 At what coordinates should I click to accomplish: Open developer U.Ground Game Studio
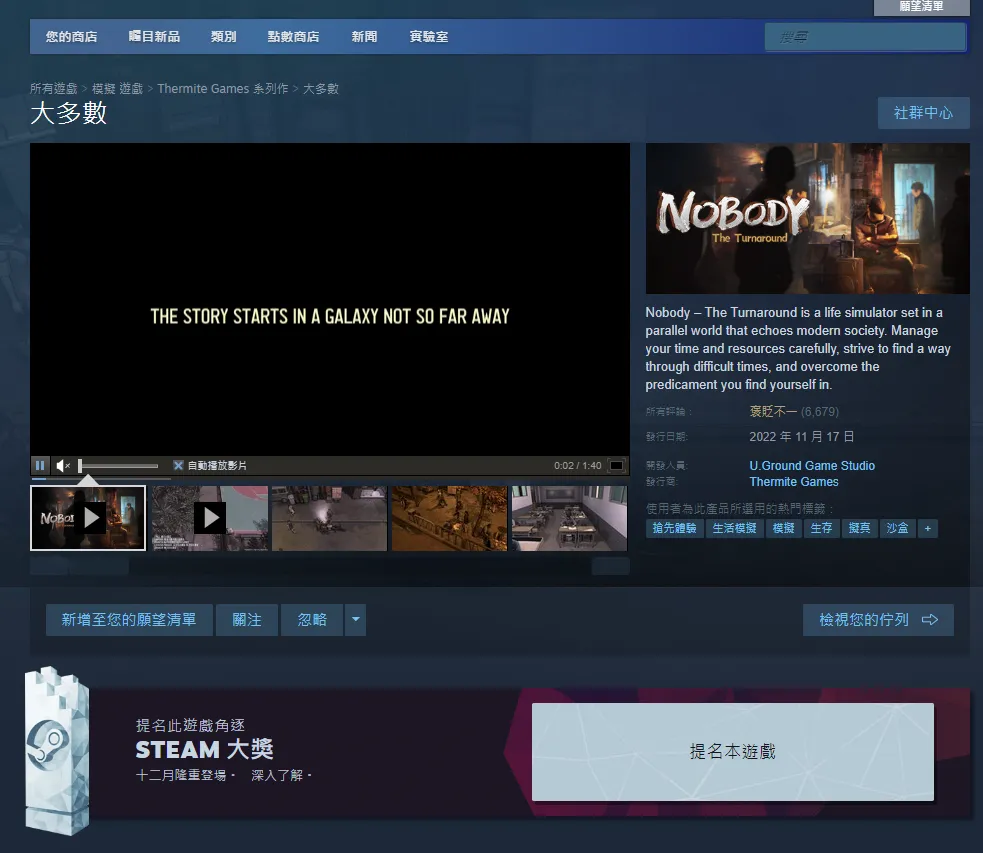[x=812, y=466]
